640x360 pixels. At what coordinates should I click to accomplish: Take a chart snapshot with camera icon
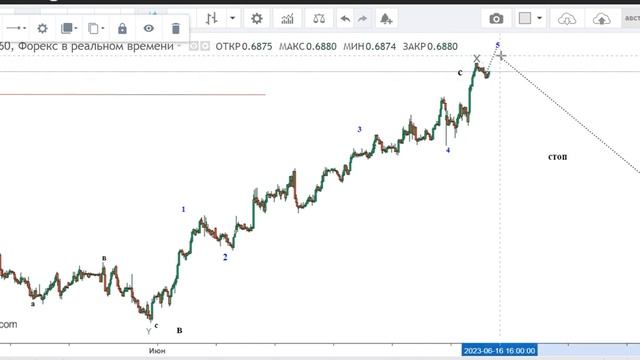pos(496,19)
